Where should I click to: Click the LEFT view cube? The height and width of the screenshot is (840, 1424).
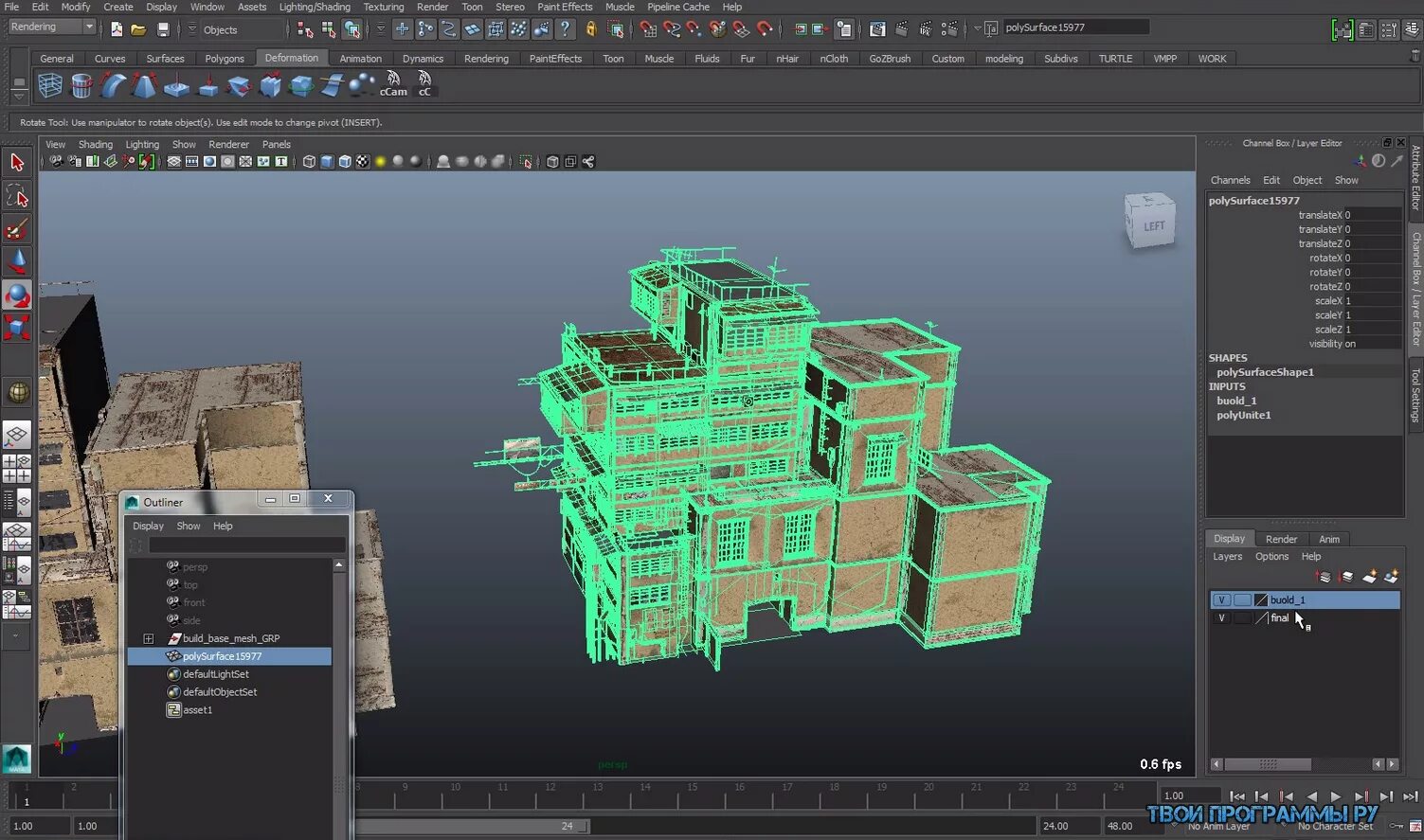coord(1151,223)
